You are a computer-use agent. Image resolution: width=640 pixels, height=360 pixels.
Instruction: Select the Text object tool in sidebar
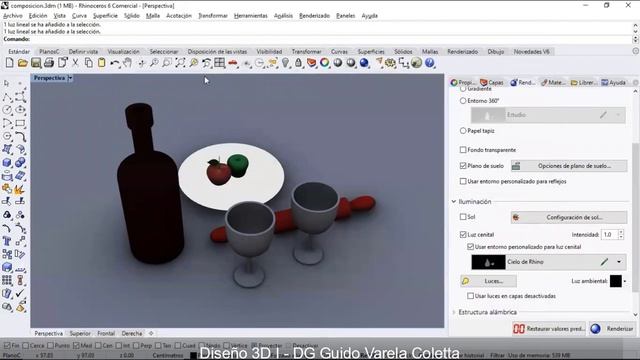pyautogui.click(x=7, y=241)
